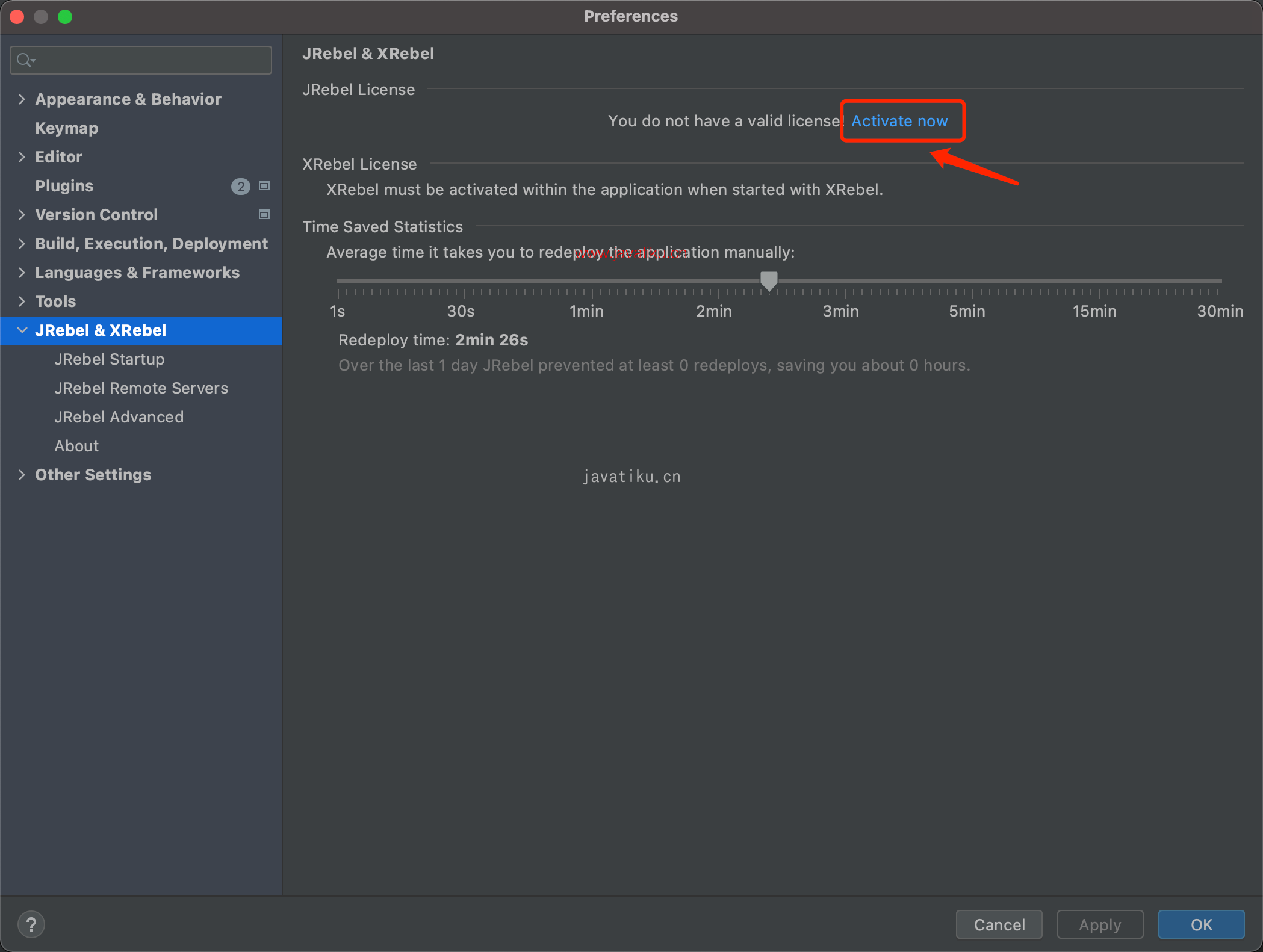Click the Cancel button
Screen dimensions: 1263x952
point(999,924)
